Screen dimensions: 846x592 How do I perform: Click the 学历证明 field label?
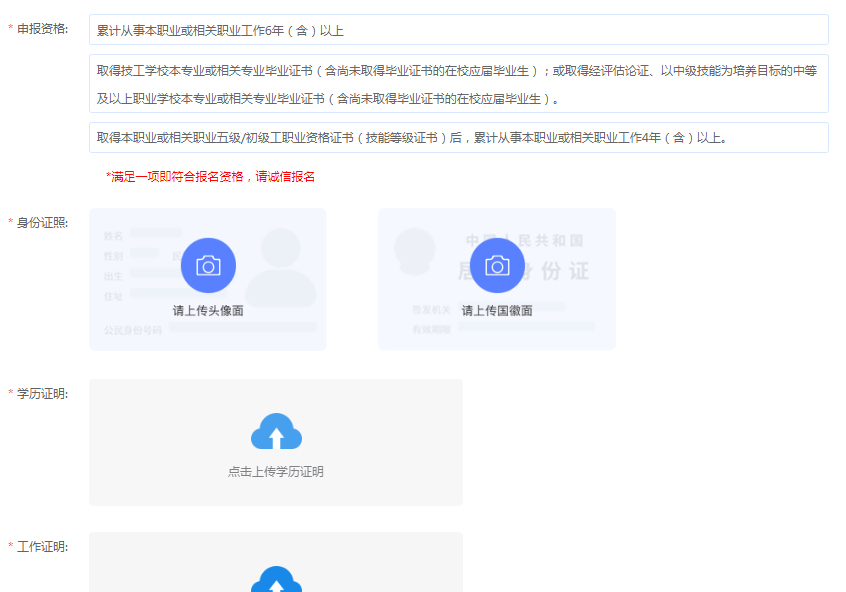tap(42, 394)
